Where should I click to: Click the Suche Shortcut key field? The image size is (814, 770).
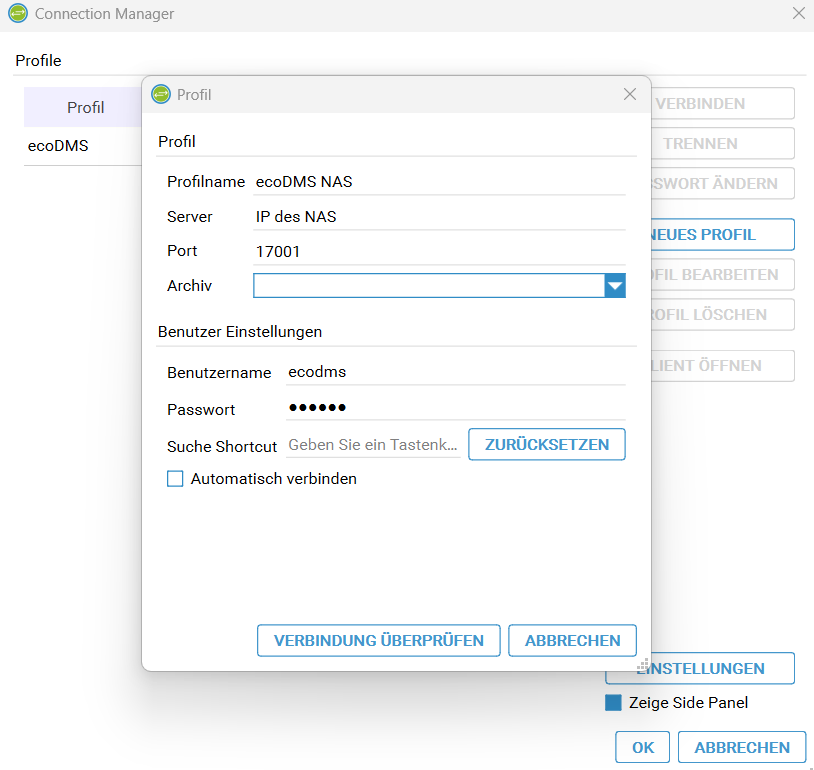(373, 444)
